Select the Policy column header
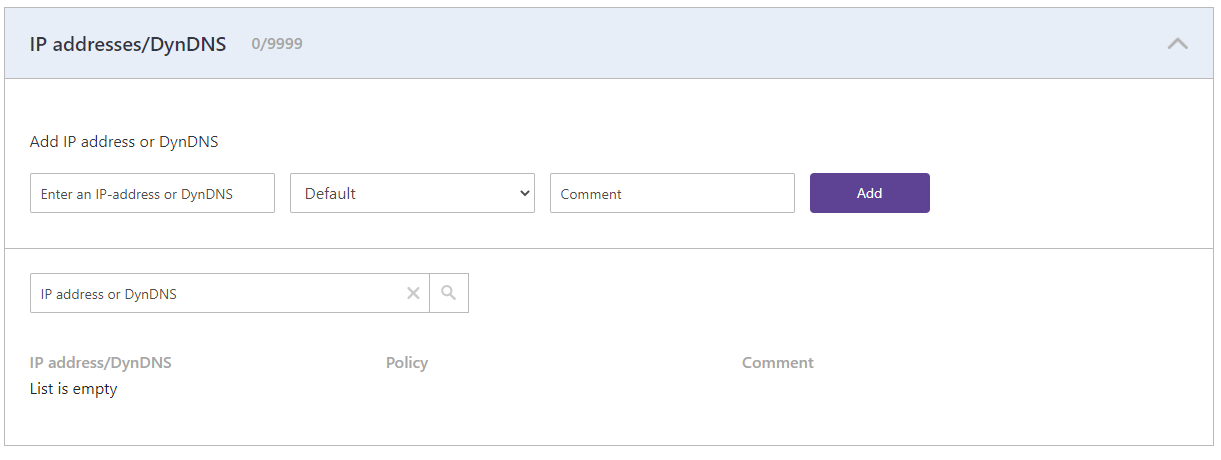Screen dimensions: 1221x460 407,363
